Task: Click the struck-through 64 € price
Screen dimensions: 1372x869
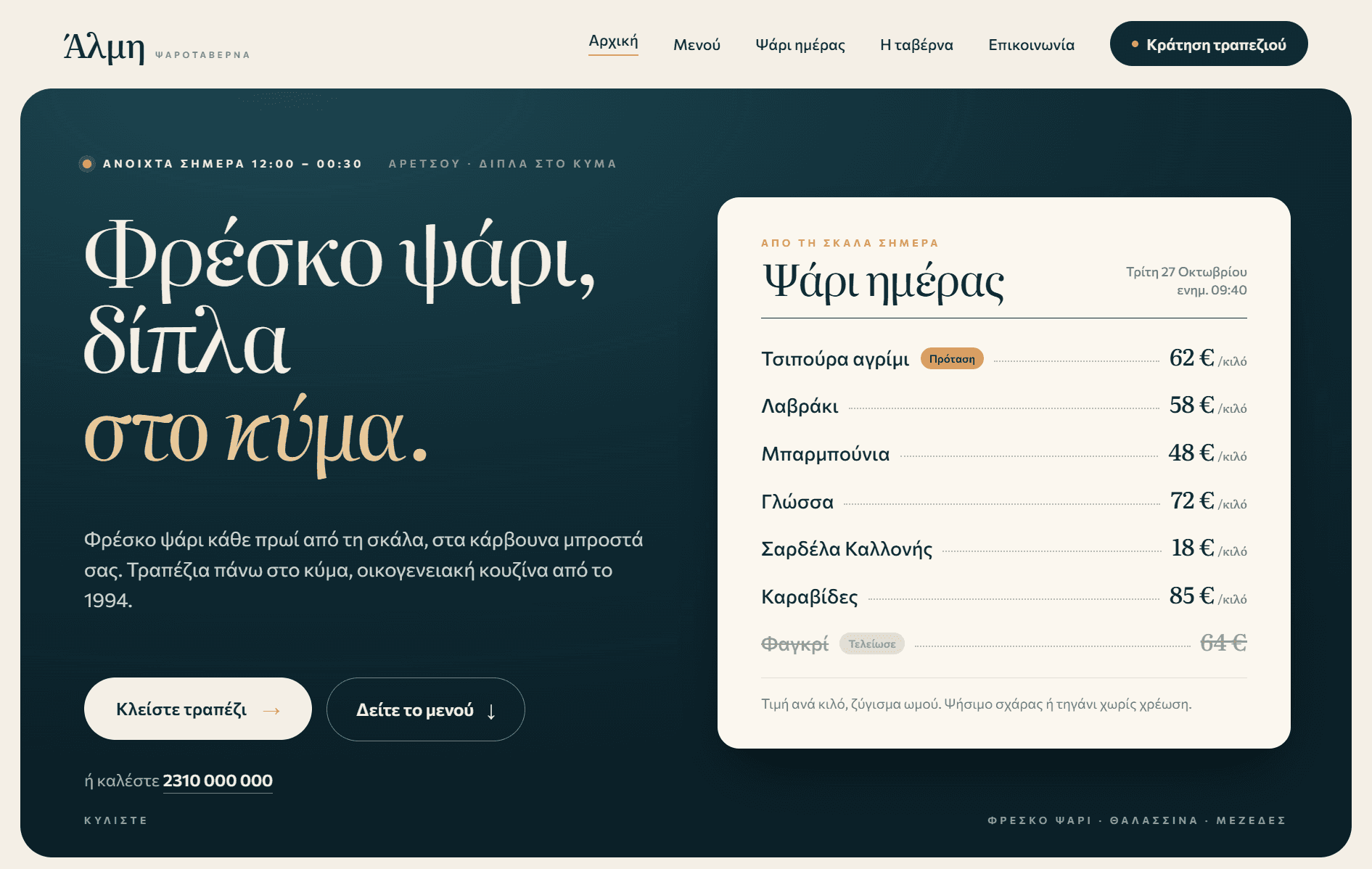Action: [1223, 643]
